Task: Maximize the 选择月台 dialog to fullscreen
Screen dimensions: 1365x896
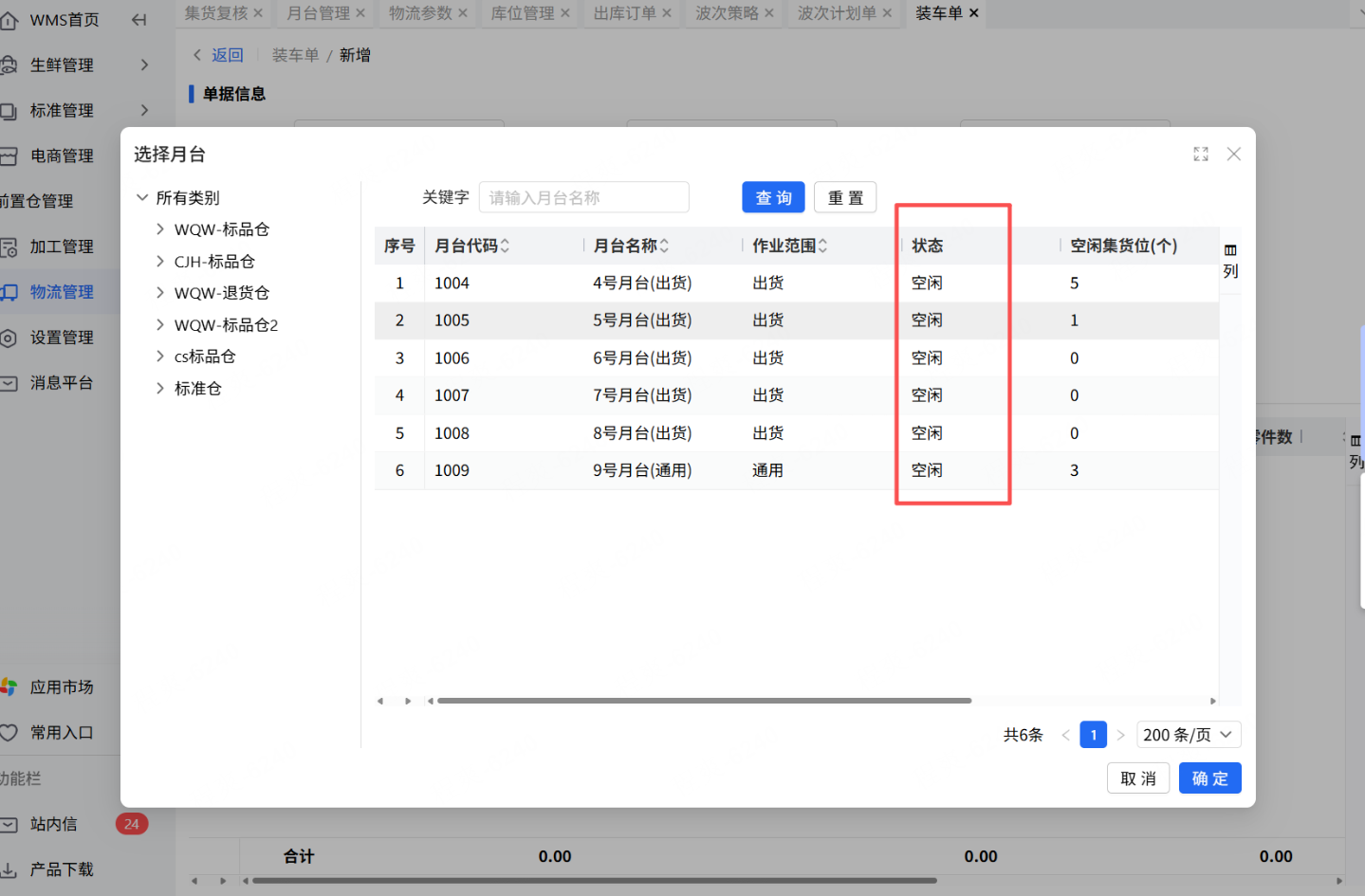Action: [1201, 154]
